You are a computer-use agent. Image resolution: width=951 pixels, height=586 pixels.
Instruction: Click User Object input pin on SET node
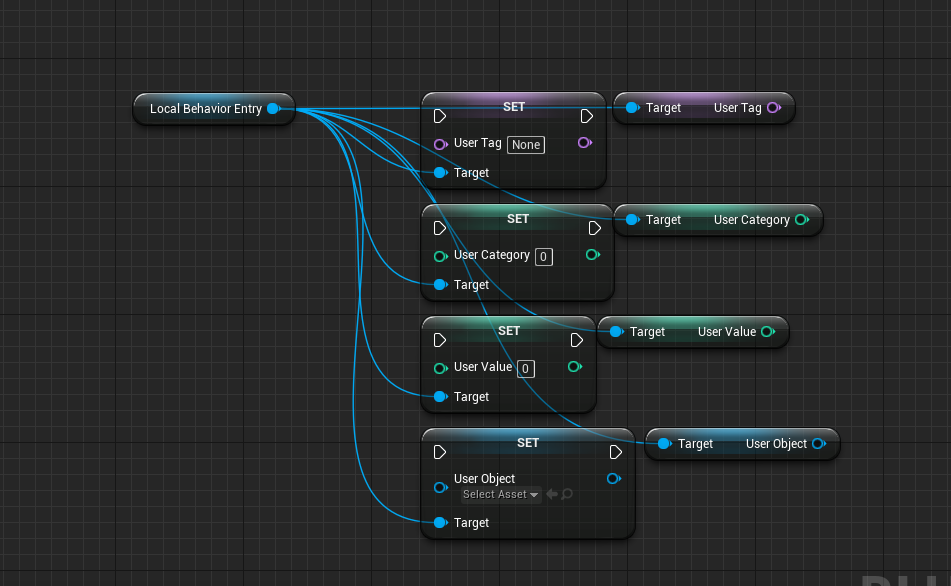pos(440,488)
